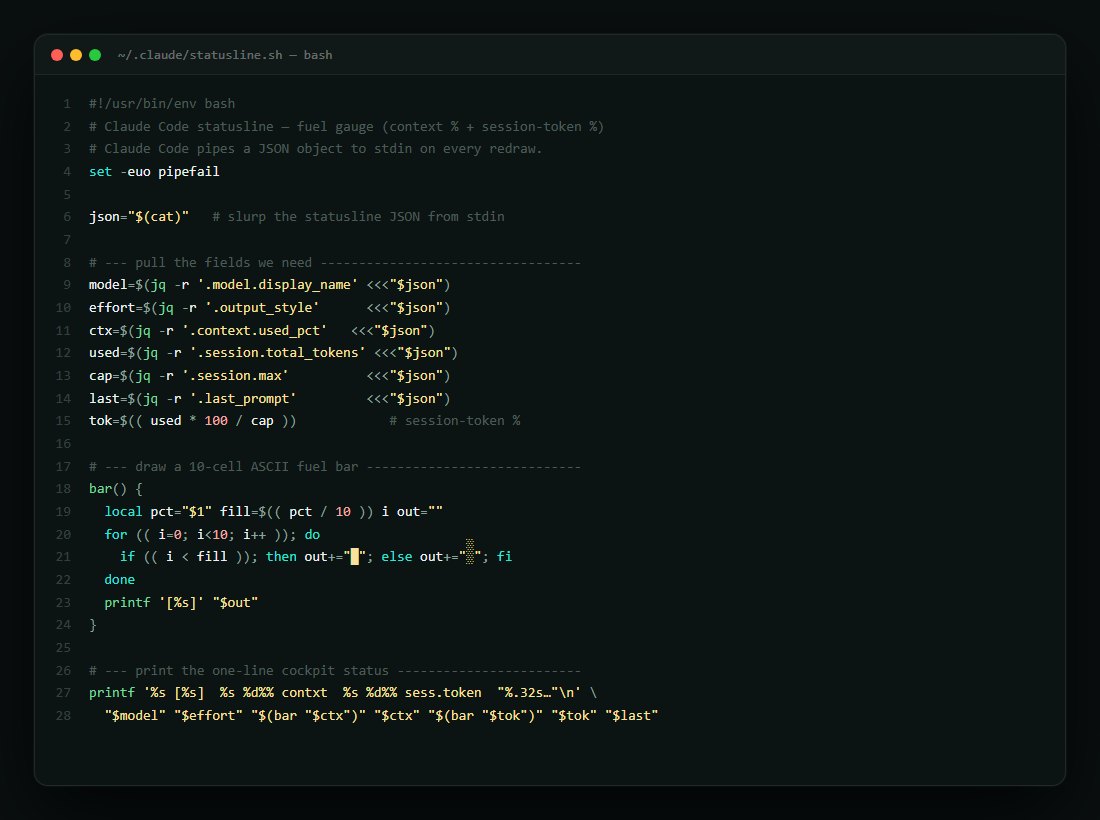Screen dimensions: 1100x820
Task: Click the '.last_prompt' jq filter
Action: tap(243, 398)
